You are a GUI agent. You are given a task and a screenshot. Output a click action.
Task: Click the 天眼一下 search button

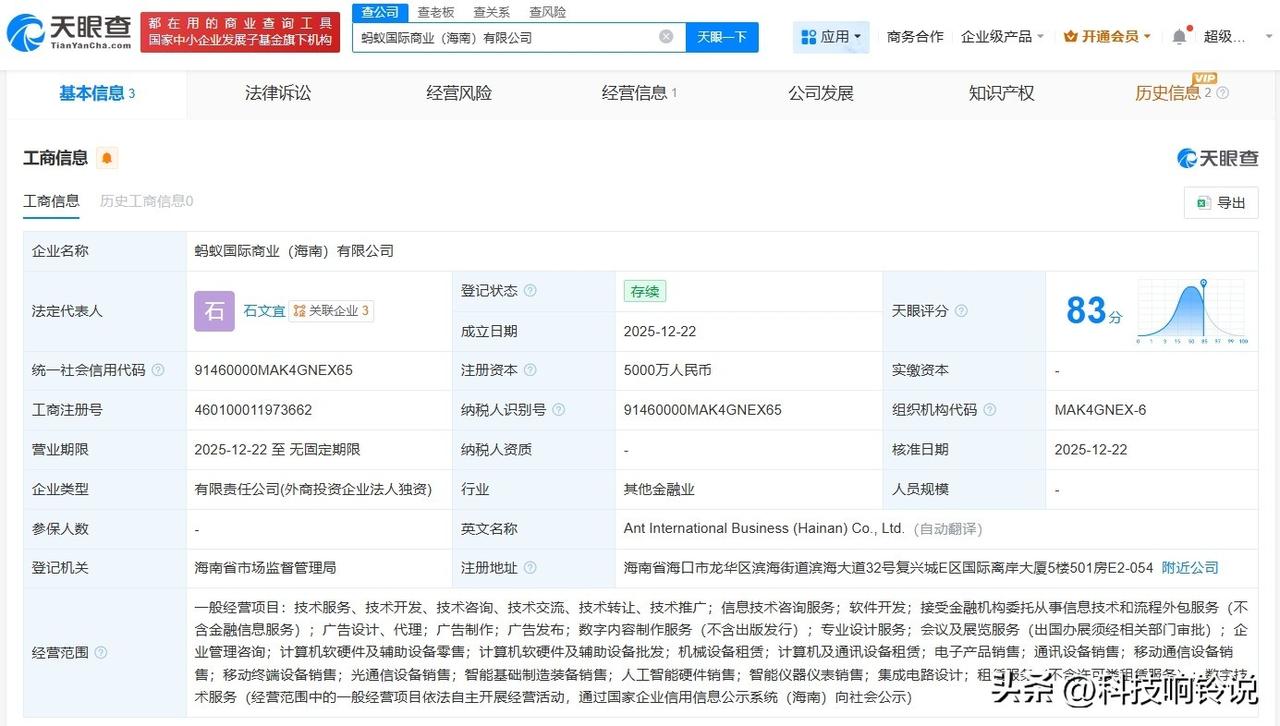click(722, 37)
